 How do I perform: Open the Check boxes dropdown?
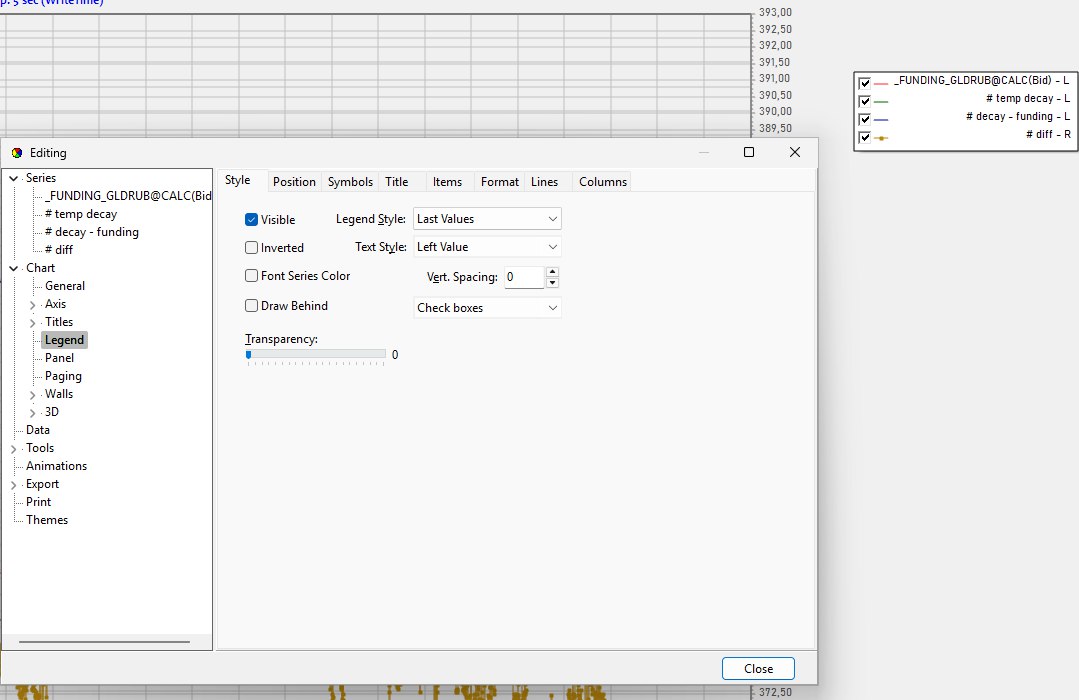click(x=487, y=308)
